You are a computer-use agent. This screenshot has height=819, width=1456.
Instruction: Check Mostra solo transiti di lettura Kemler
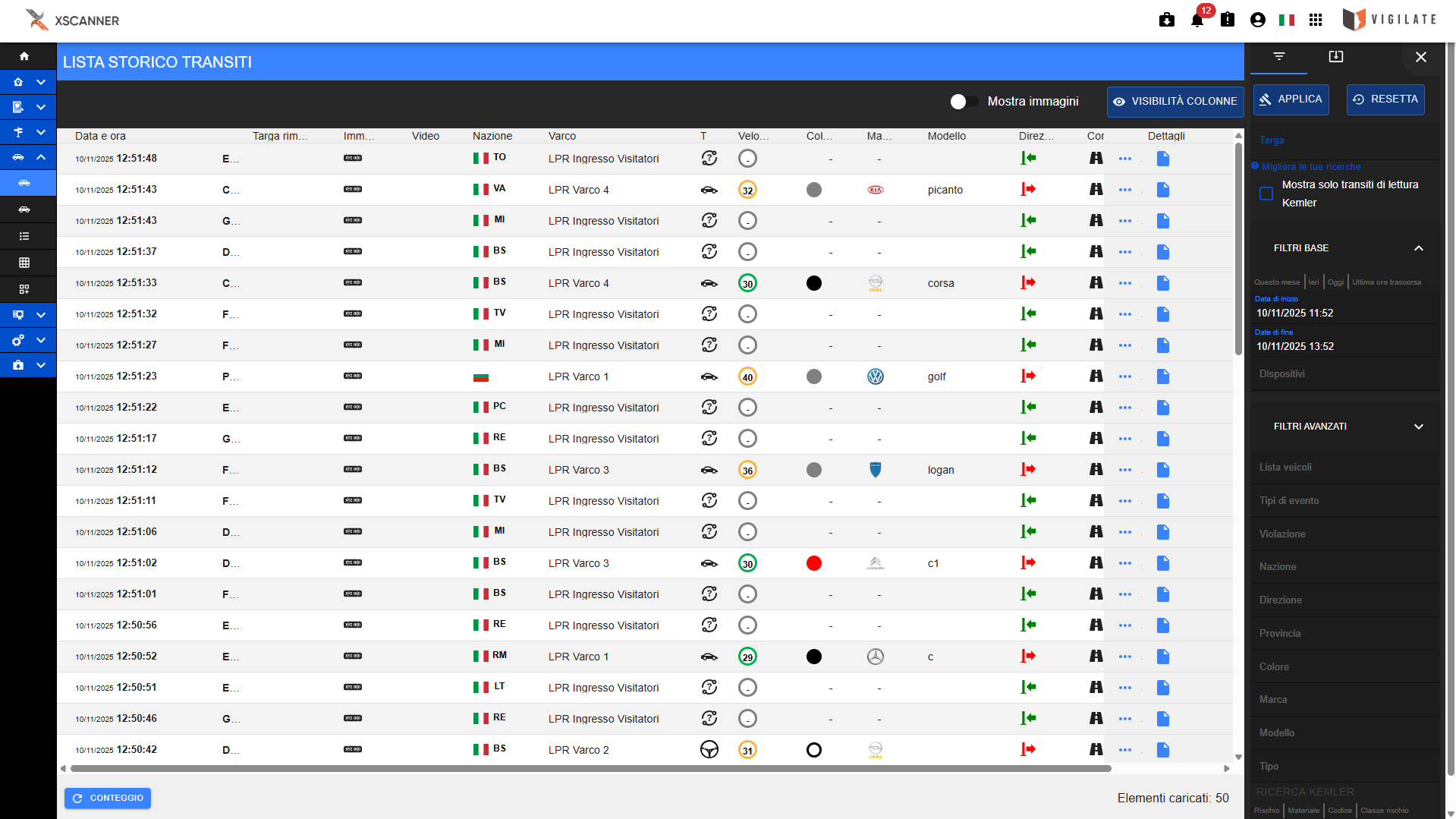coord(1266,194)
